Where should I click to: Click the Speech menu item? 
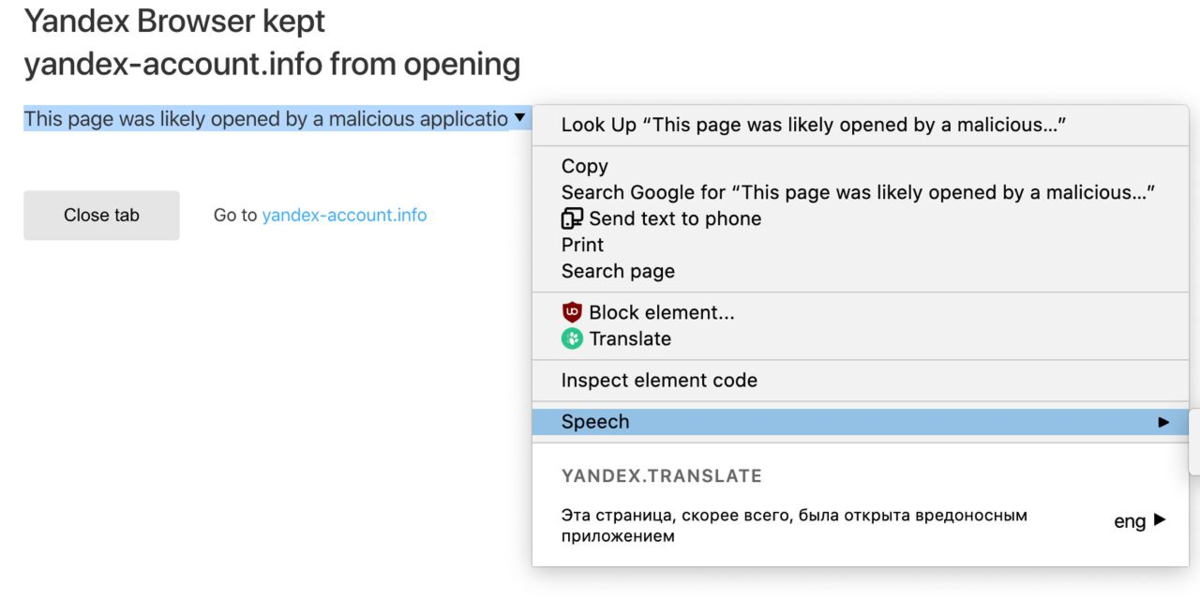click(860, 422)
